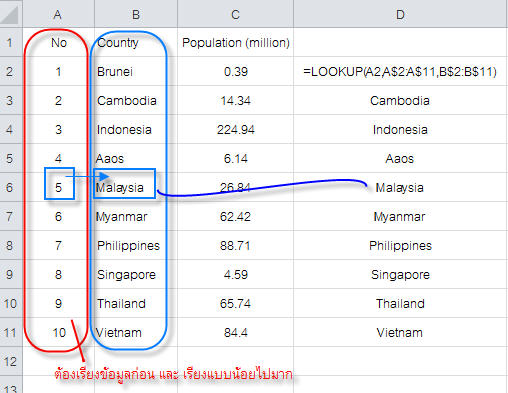This screenshot has height=393, width=508.
Task: Select cell A5 with number 4
Action: 59,158
